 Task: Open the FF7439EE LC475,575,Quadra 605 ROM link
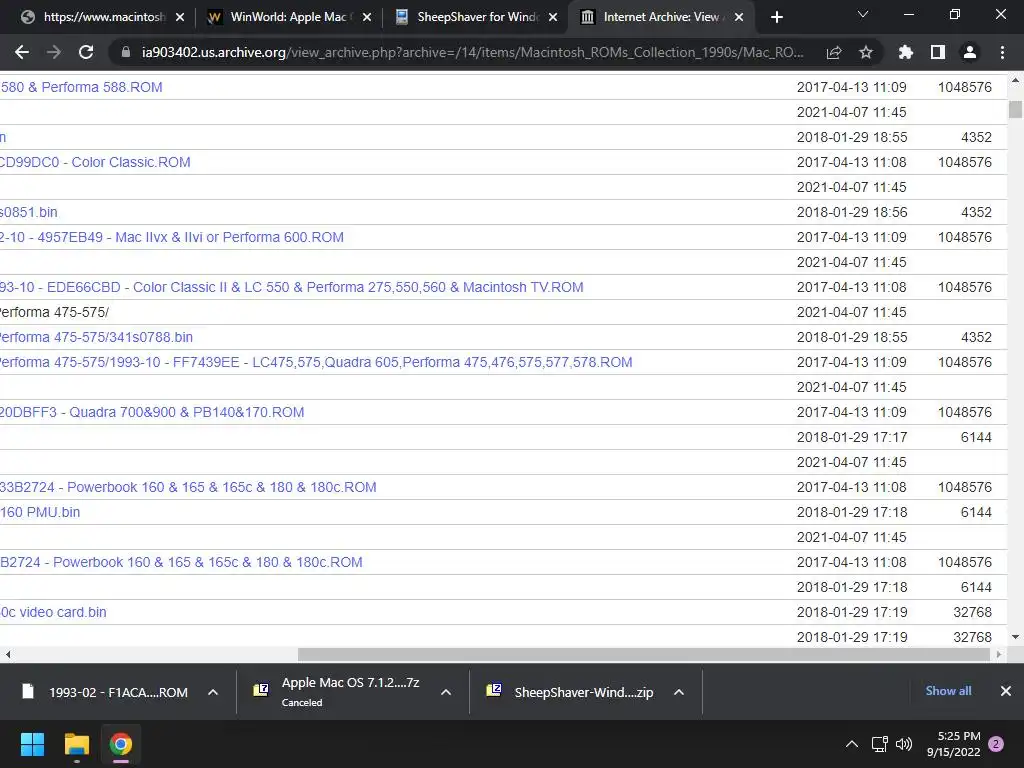[x=316, y=362]
